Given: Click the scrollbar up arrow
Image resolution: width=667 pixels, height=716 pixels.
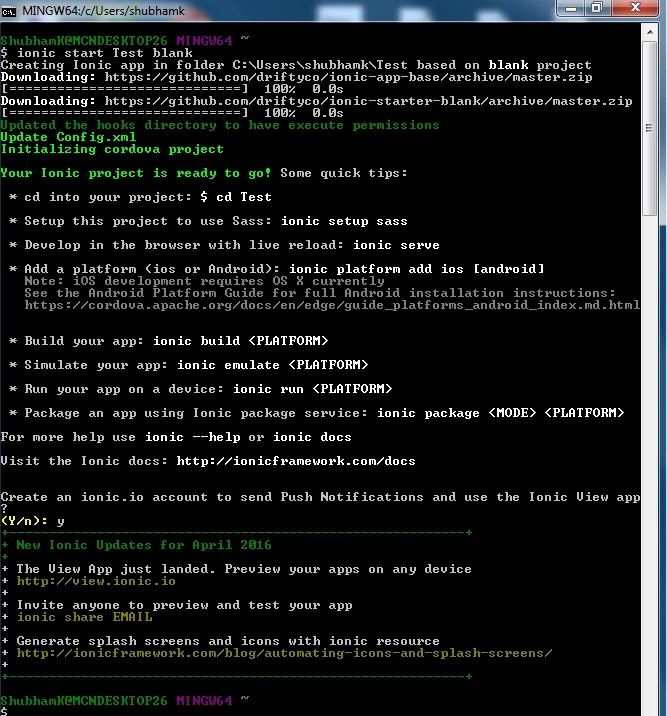Looking at the screenshot, I should (650, 32).
